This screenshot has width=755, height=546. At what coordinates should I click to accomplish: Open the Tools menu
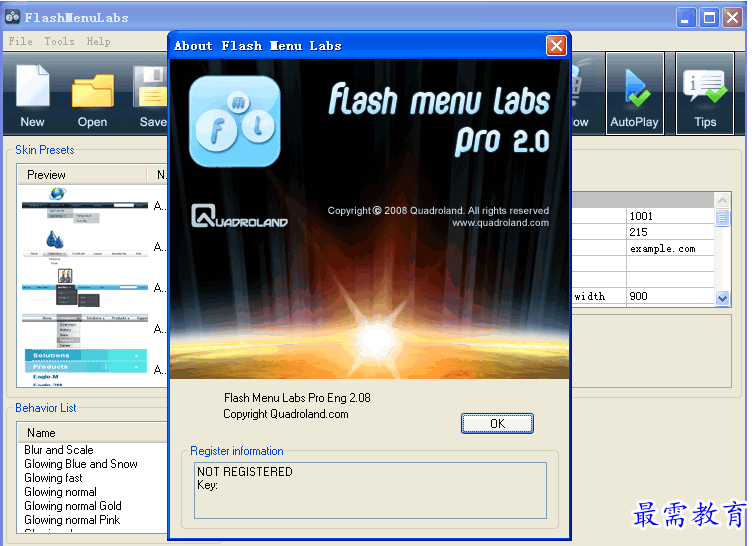[x=59, y=41]
